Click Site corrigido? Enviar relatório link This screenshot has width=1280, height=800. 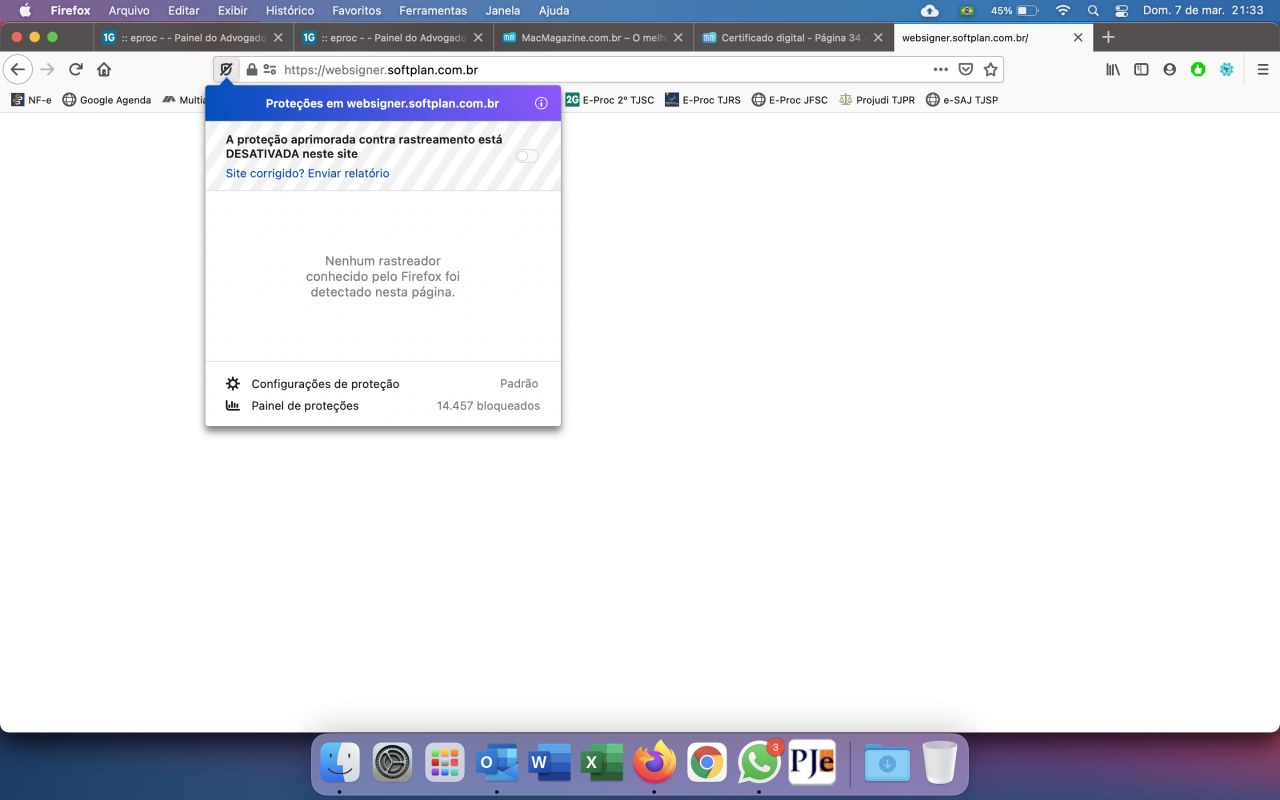click(307, 174)
